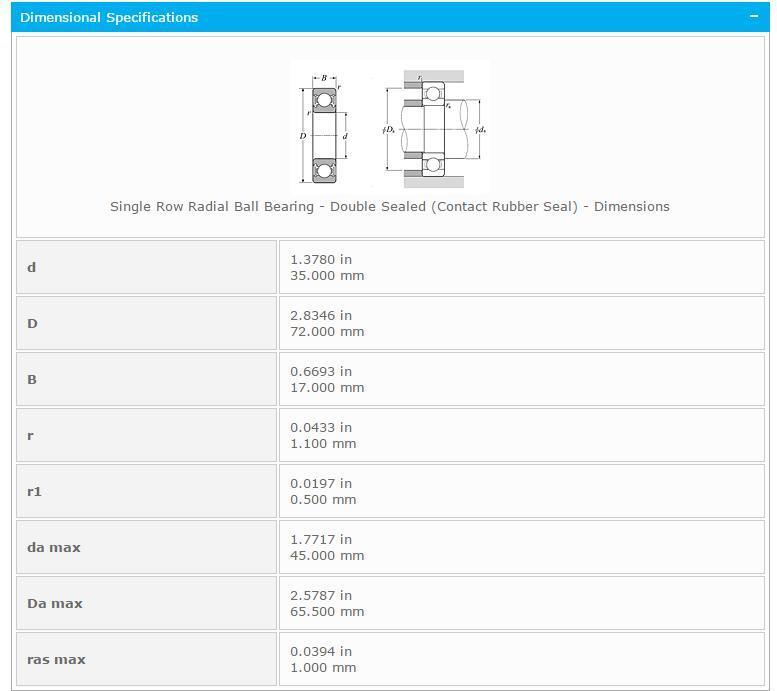777x691 pixels.
Task: Click the 'r1' row label
Action: pos(35,491)
